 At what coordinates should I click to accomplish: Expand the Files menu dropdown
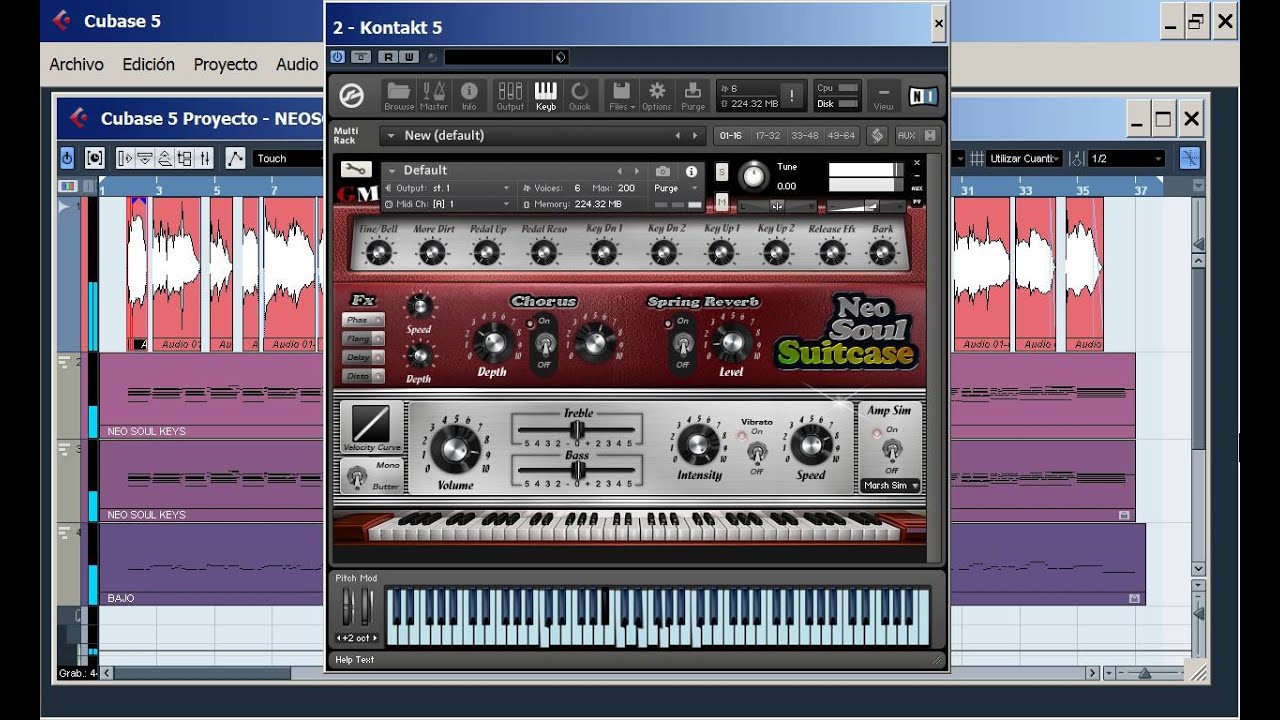621,96
